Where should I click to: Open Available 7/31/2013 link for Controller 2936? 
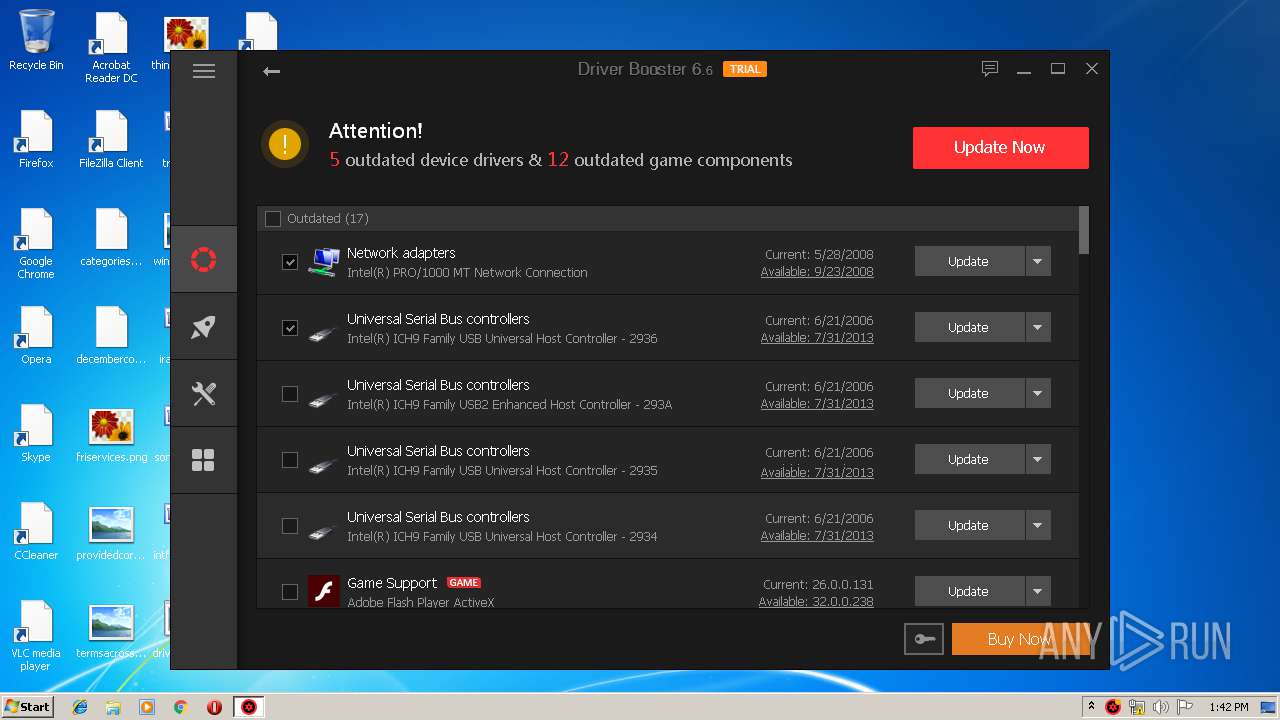(x=817, y=338)
